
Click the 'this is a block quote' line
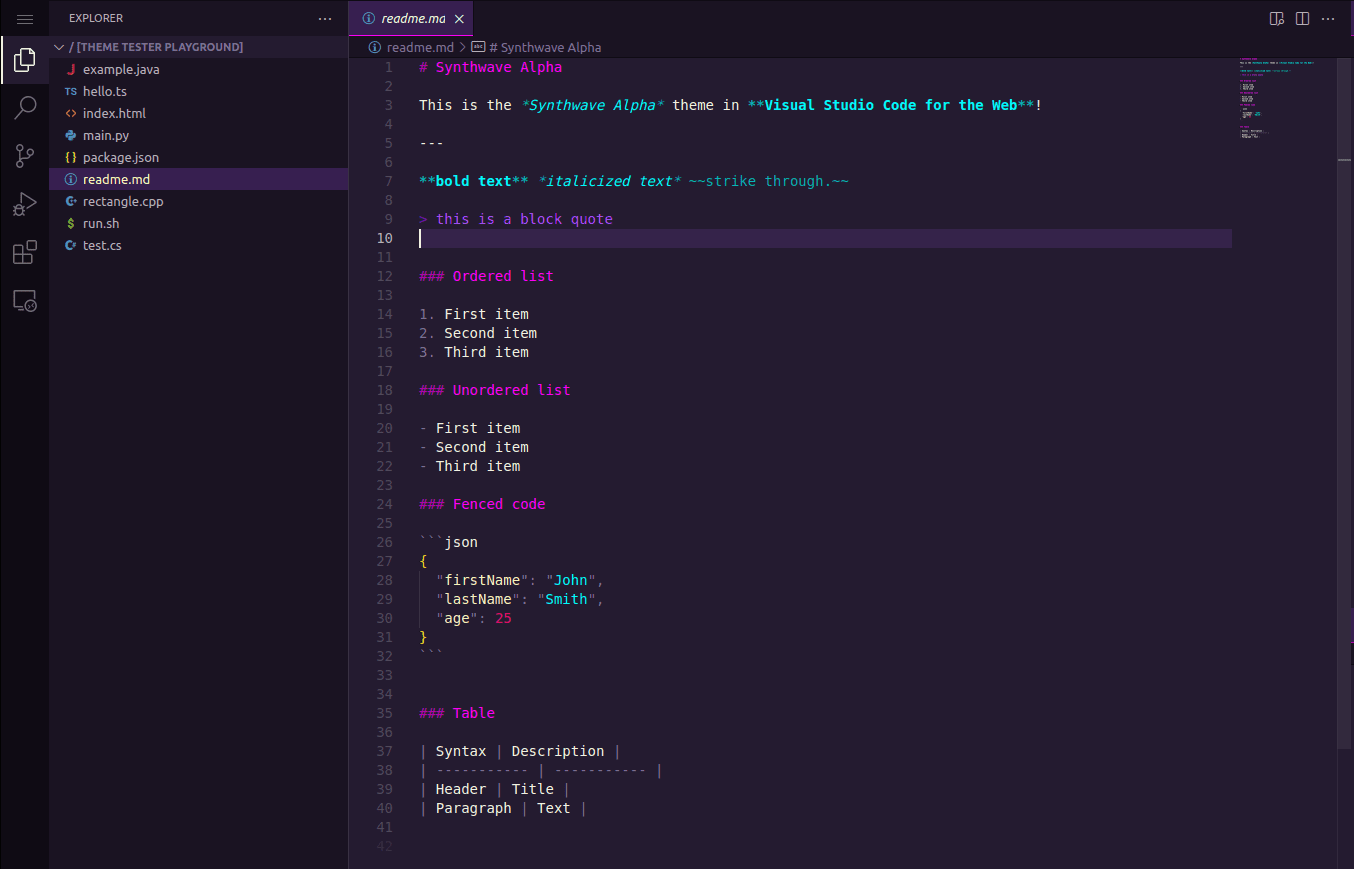click(x=516, y=220)
